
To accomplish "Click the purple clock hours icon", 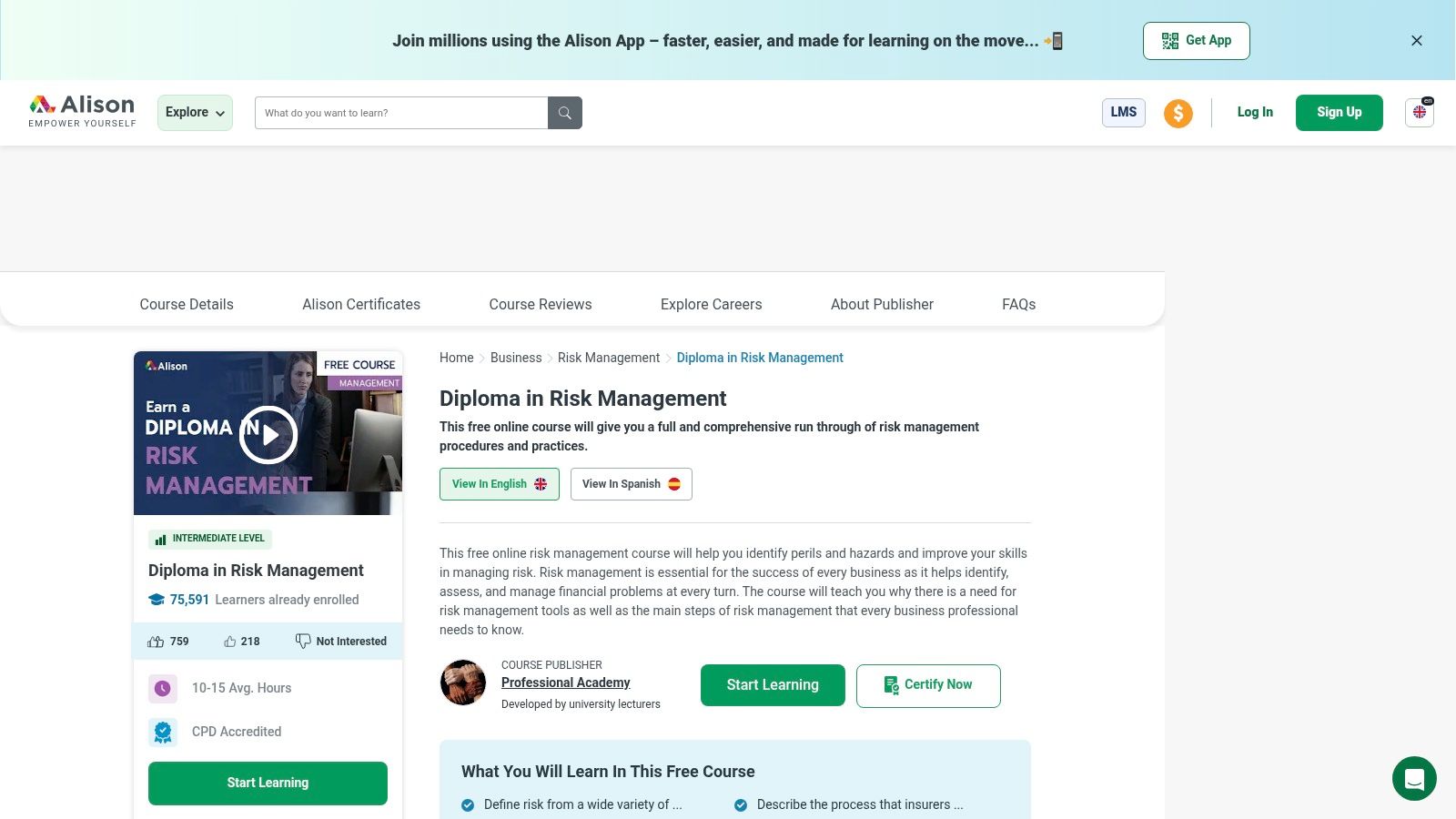I will (163, 688).
